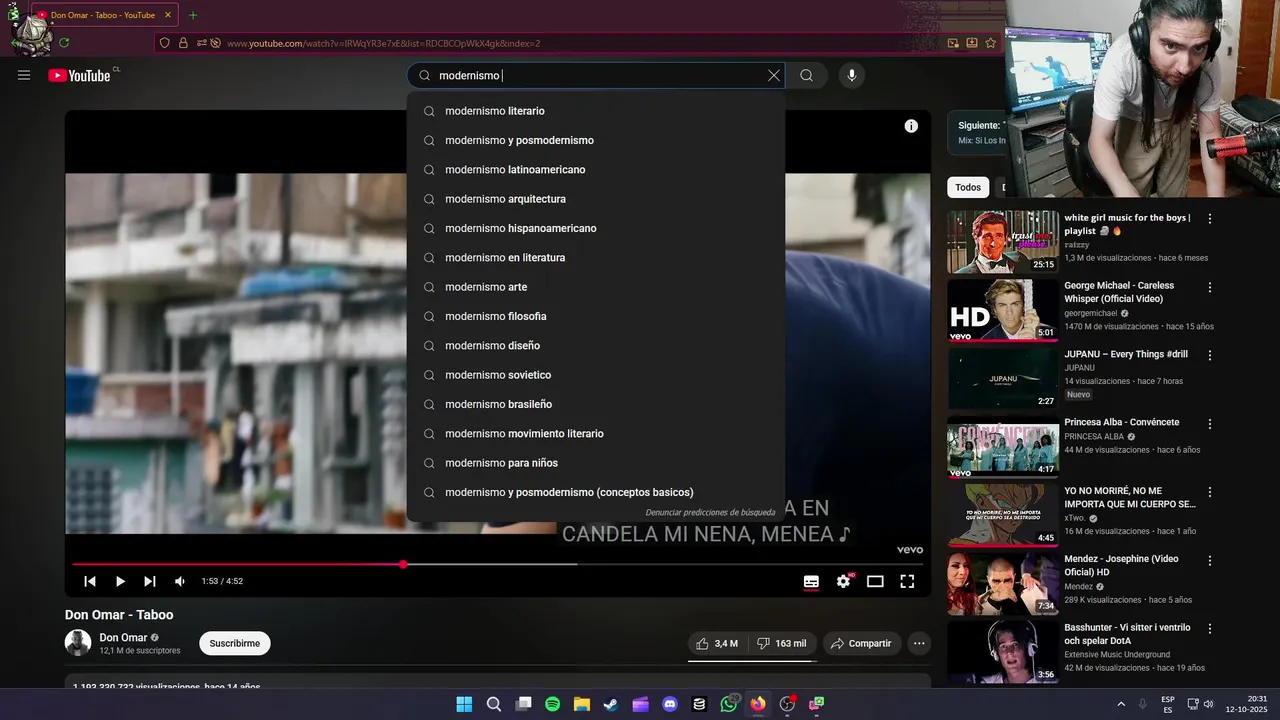1280x720 pixels.
Task: Toggle subtitles on the player
Action: [x=811, y=581]
